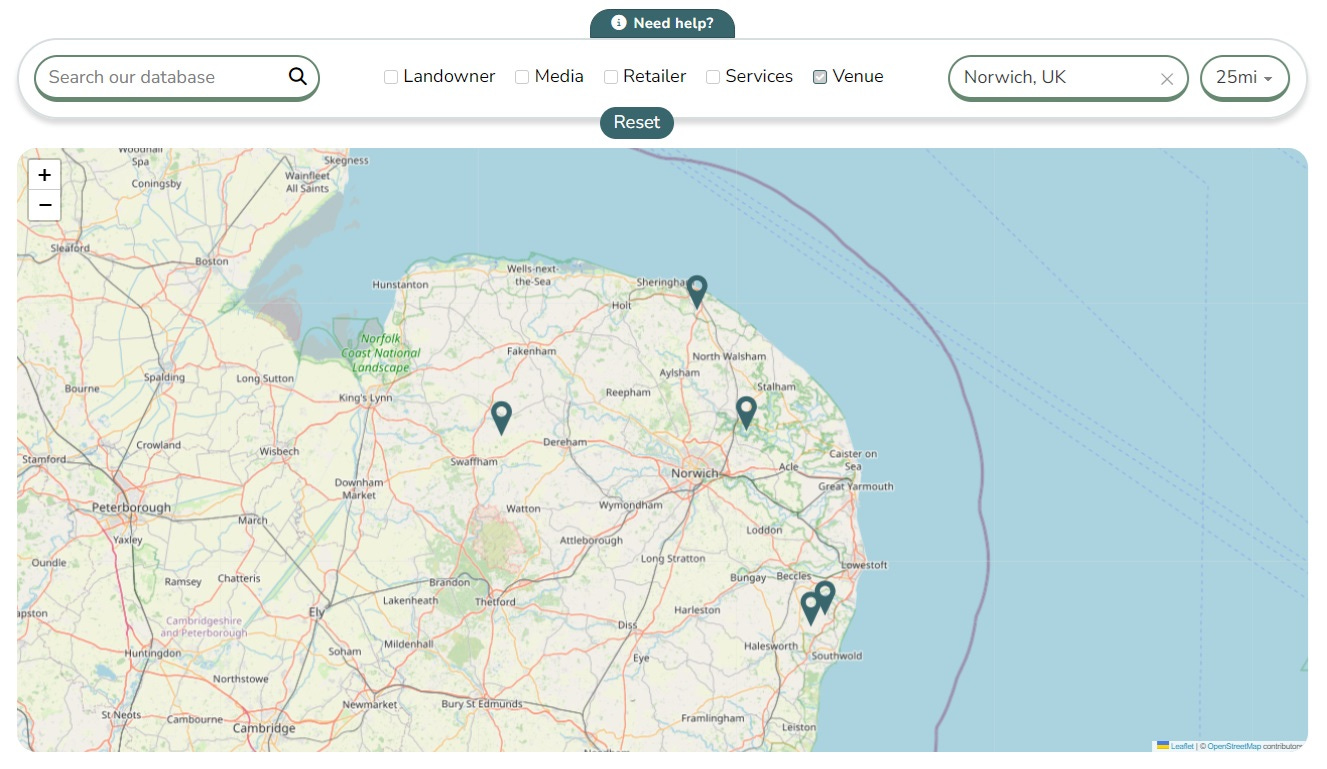Click the magnifying glass search icon
The image size is (1327, 769).
tap(298, 77)
